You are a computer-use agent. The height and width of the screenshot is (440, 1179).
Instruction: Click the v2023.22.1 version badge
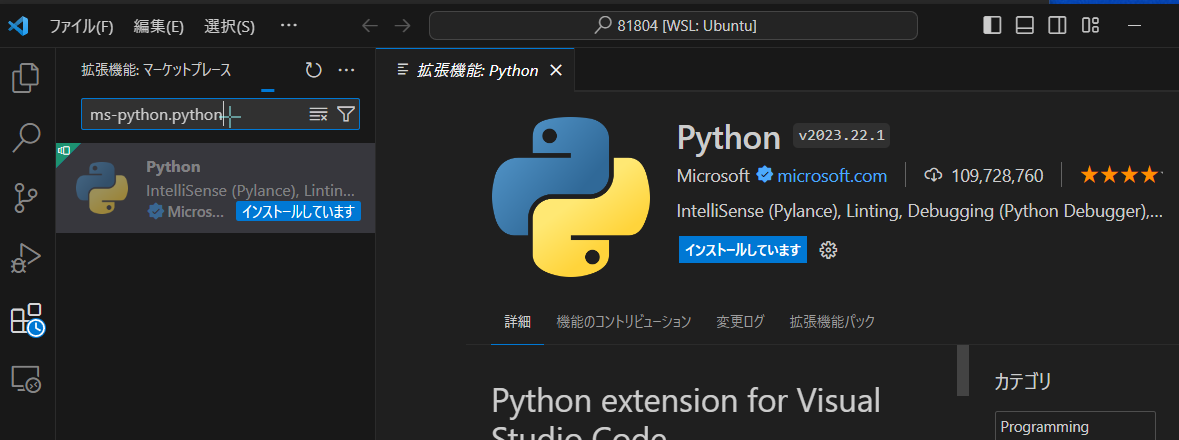(x=841, y=136)
